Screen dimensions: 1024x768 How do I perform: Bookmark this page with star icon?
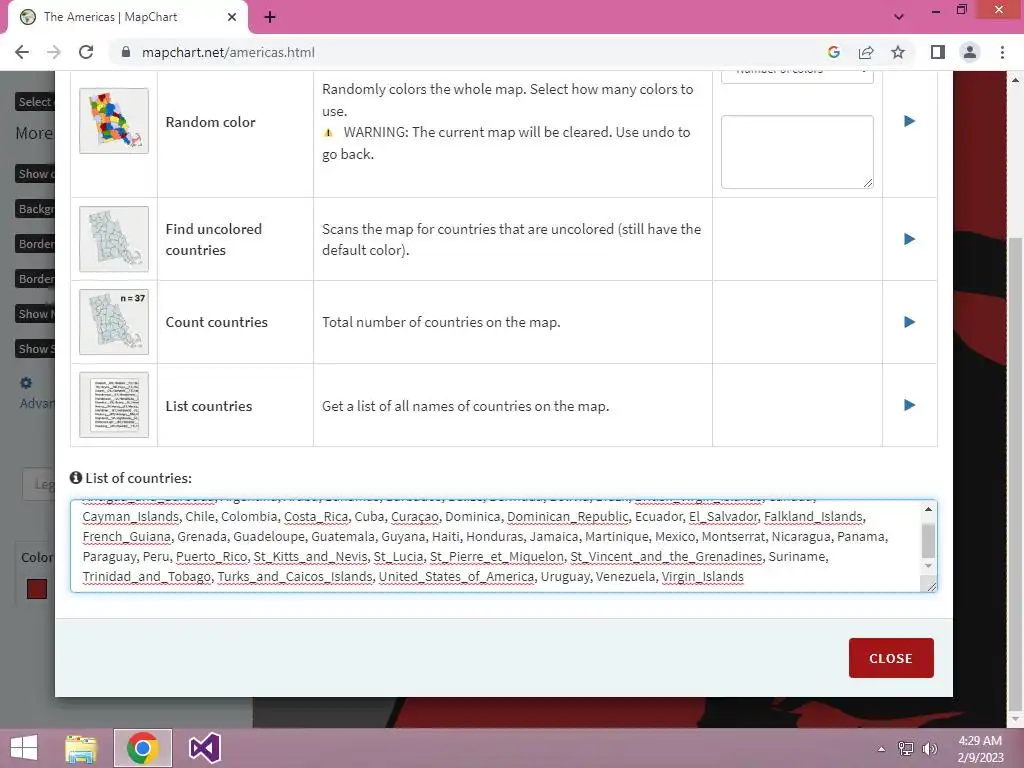pyautogui.click(x=898, y=52)
